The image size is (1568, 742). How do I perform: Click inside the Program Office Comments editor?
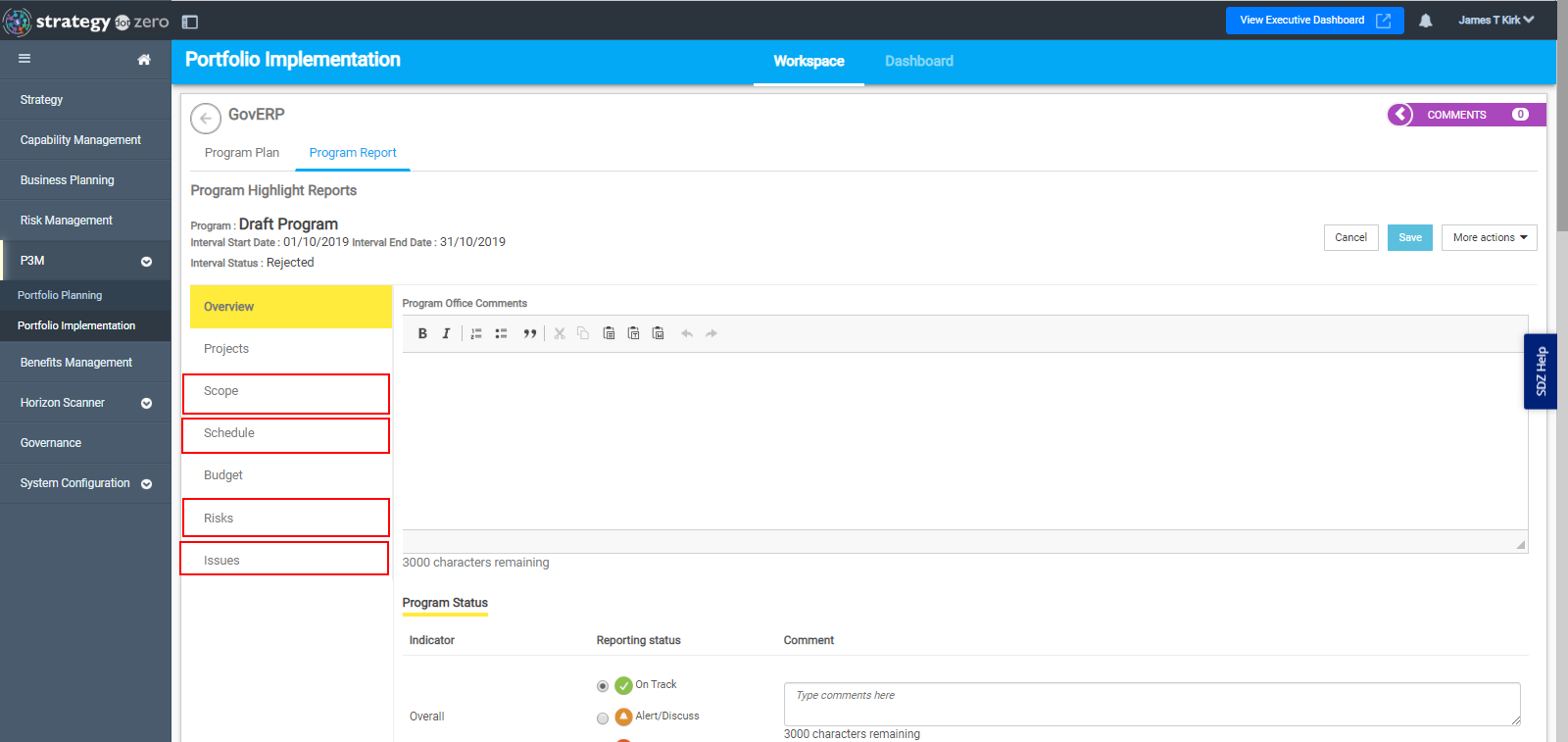click(x=964, y=441)
